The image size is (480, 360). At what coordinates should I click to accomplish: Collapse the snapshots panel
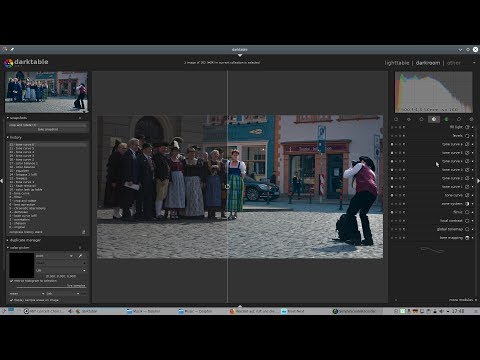click(x=8, y=118)
